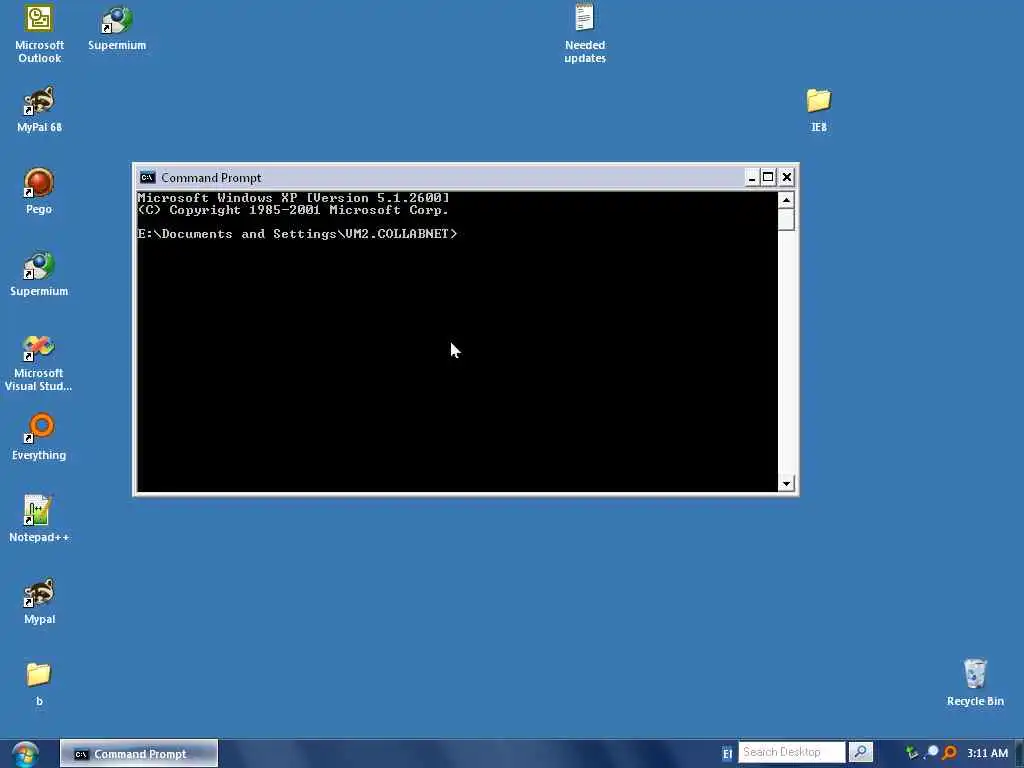Click the 'Microsoft Windows XP [Version 5.1.2600]' line
1024x768 pixels.
(293, 197)
